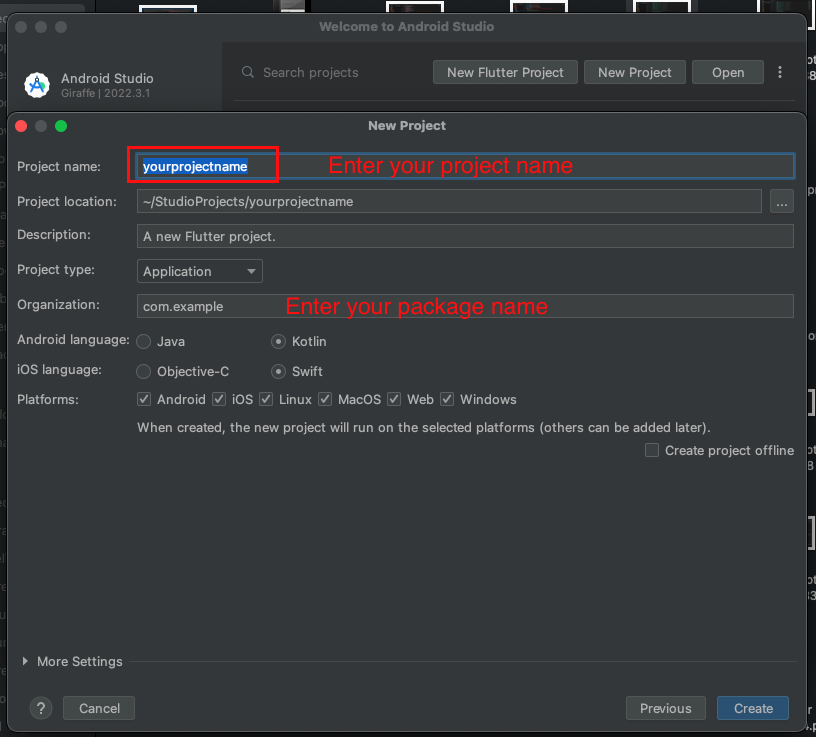Click the browse folder ellipsis button
Image resolution: width=816 pixels, height=737 pixels.
(x=782, y=201)
